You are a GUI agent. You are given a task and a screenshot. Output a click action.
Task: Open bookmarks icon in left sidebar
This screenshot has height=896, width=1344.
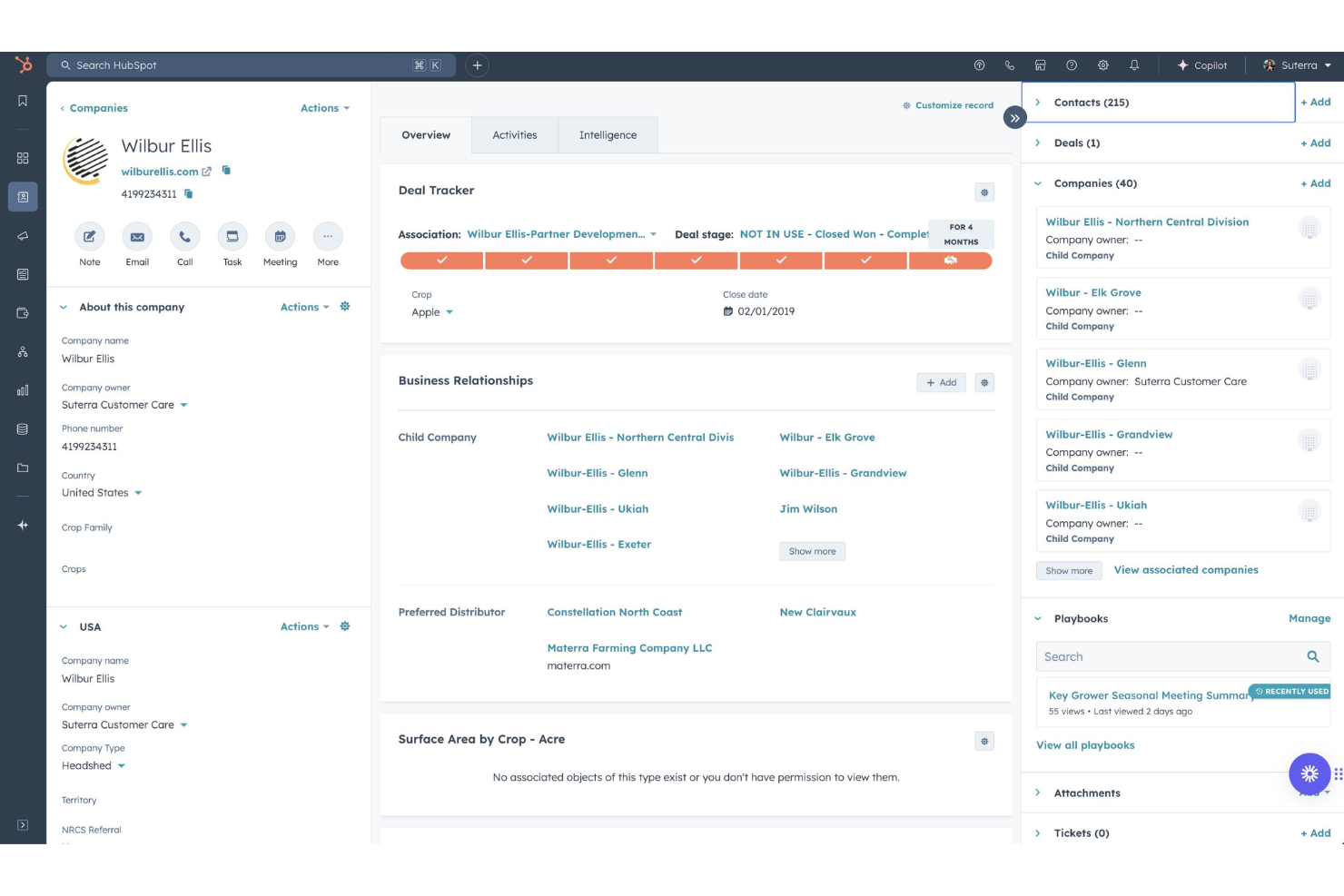click(23, 101)
